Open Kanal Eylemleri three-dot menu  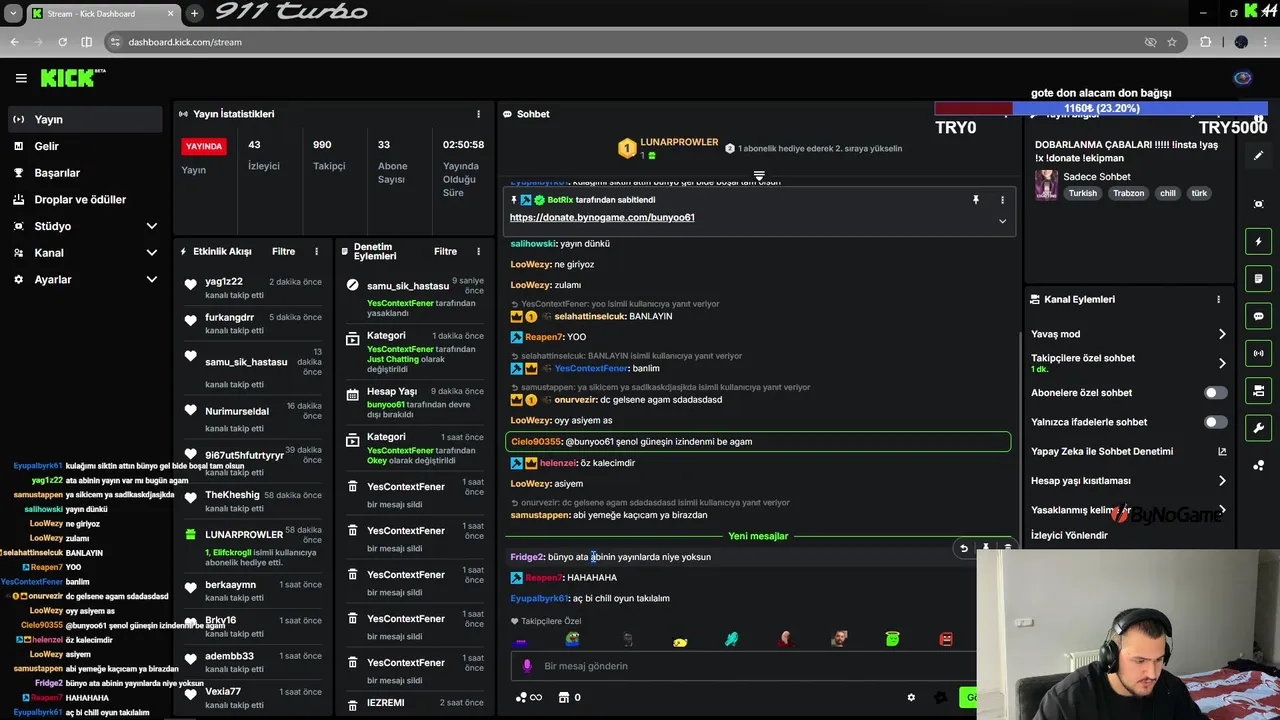click(1218, 299)
